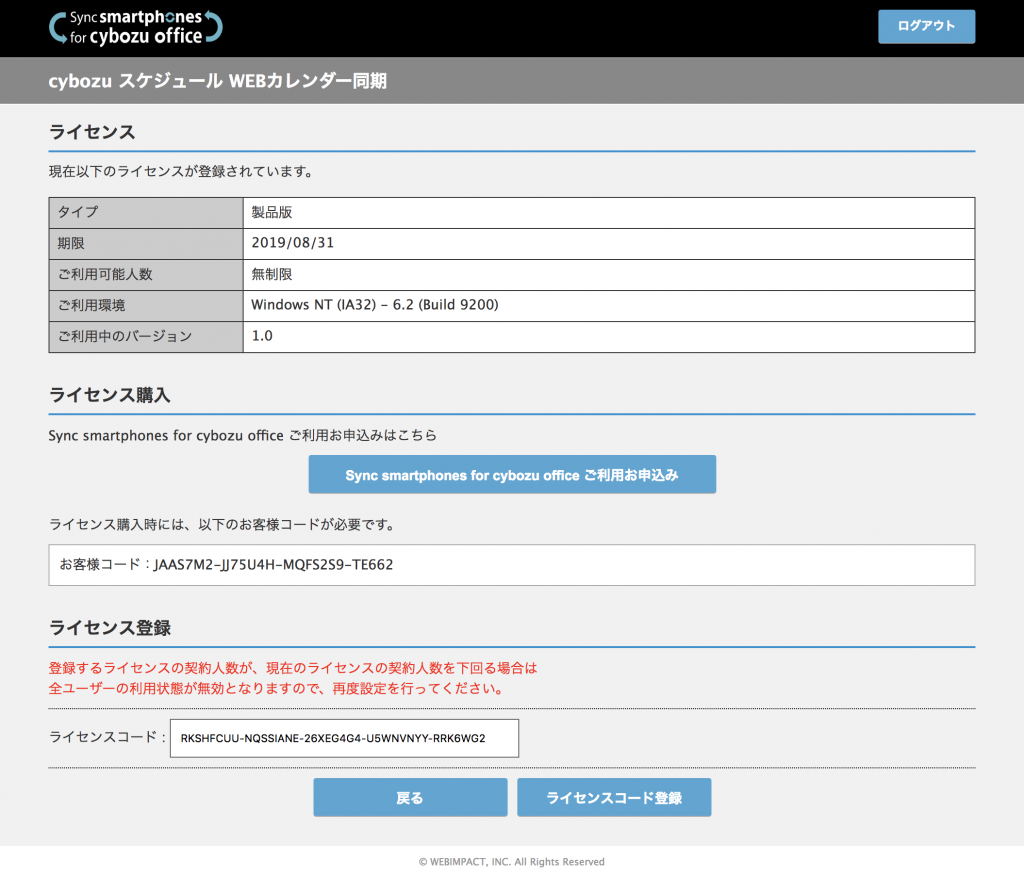The width and height of the screenshot is (1024, 877).
Task: Focus the ライセンスコード input field
Action: pyautogui.click(x=344, y=739)
